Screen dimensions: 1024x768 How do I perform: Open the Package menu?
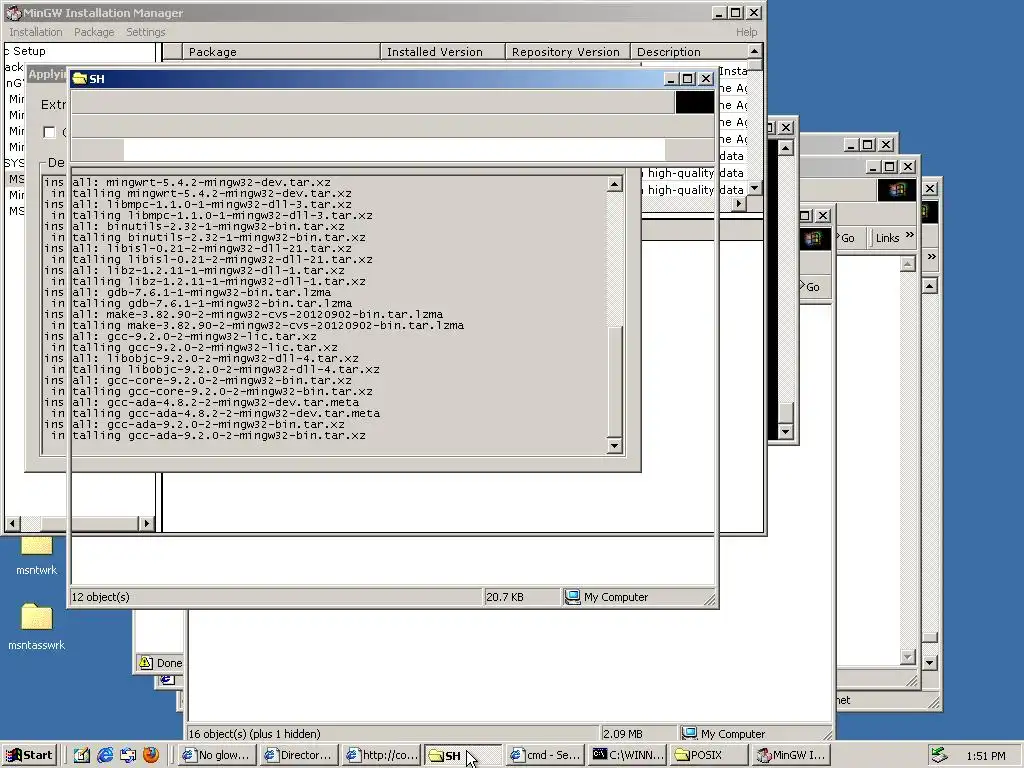pos(94,32)
